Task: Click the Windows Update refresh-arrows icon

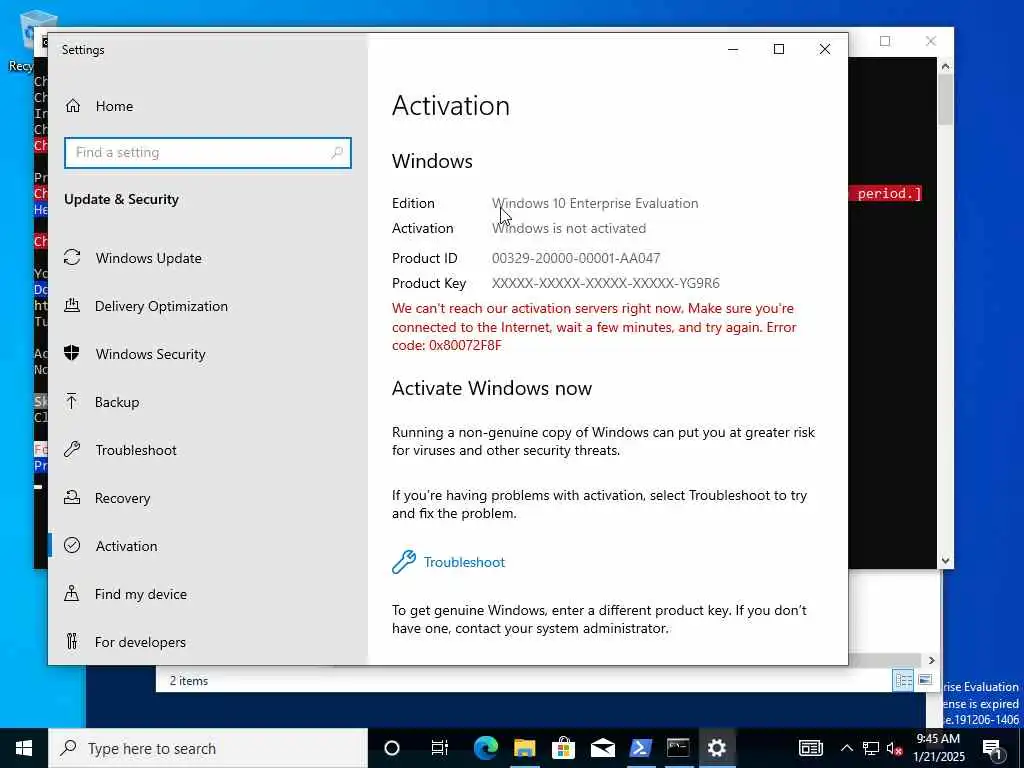Action: [72, 257]
